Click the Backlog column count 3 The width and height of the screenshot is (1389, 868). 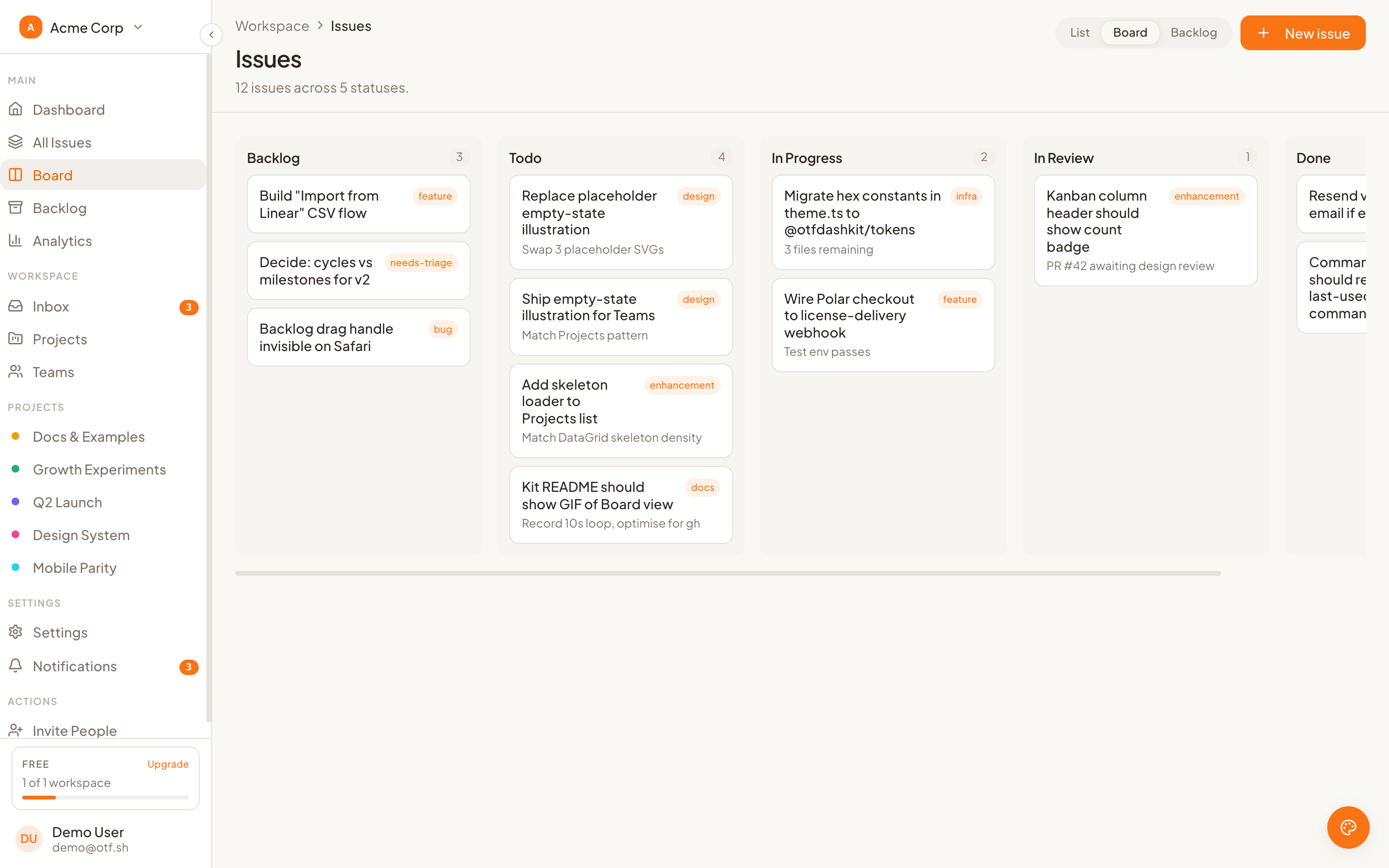(459, 157)
